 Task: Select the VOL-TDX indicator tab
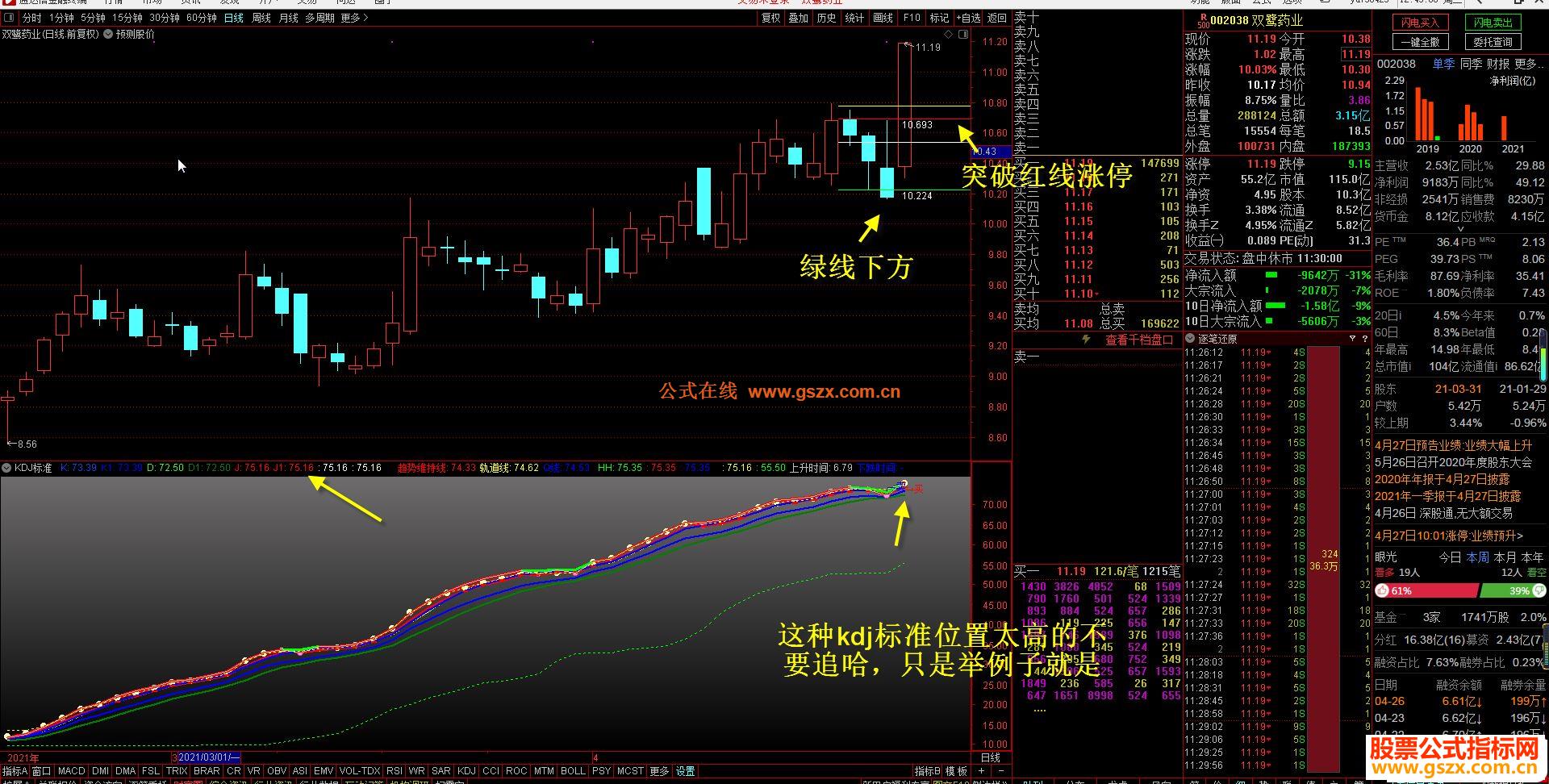pyautogui.click(x=360, y=771)
